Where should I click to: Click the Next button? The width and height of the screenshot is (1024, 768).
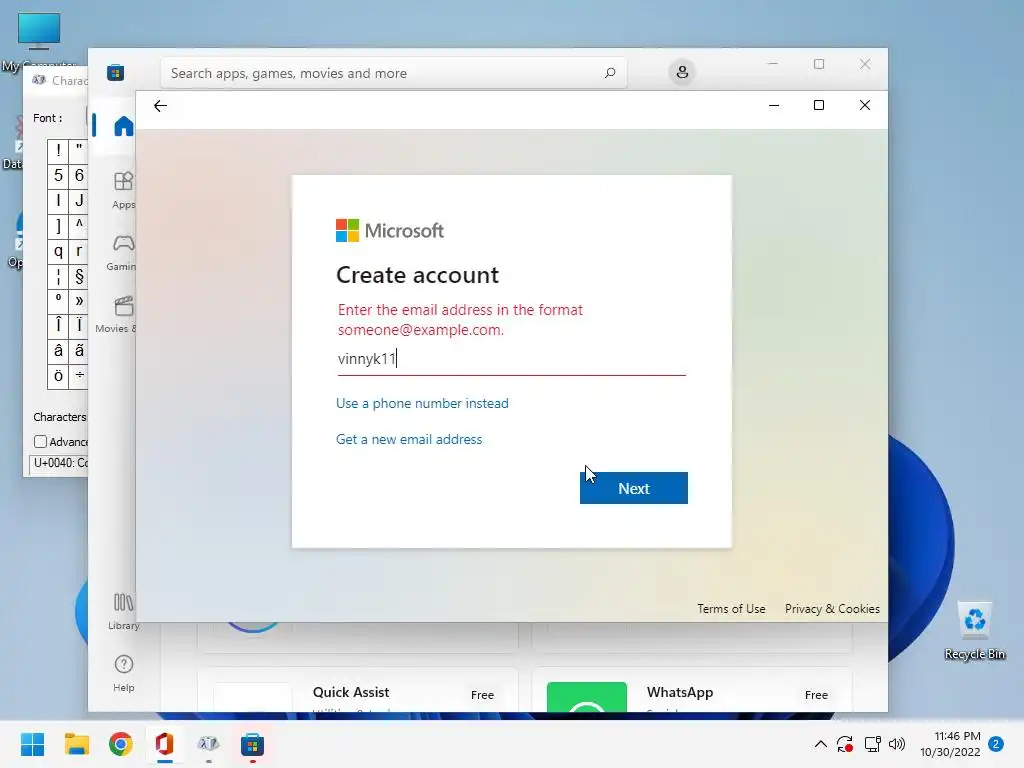coord(633,488)
